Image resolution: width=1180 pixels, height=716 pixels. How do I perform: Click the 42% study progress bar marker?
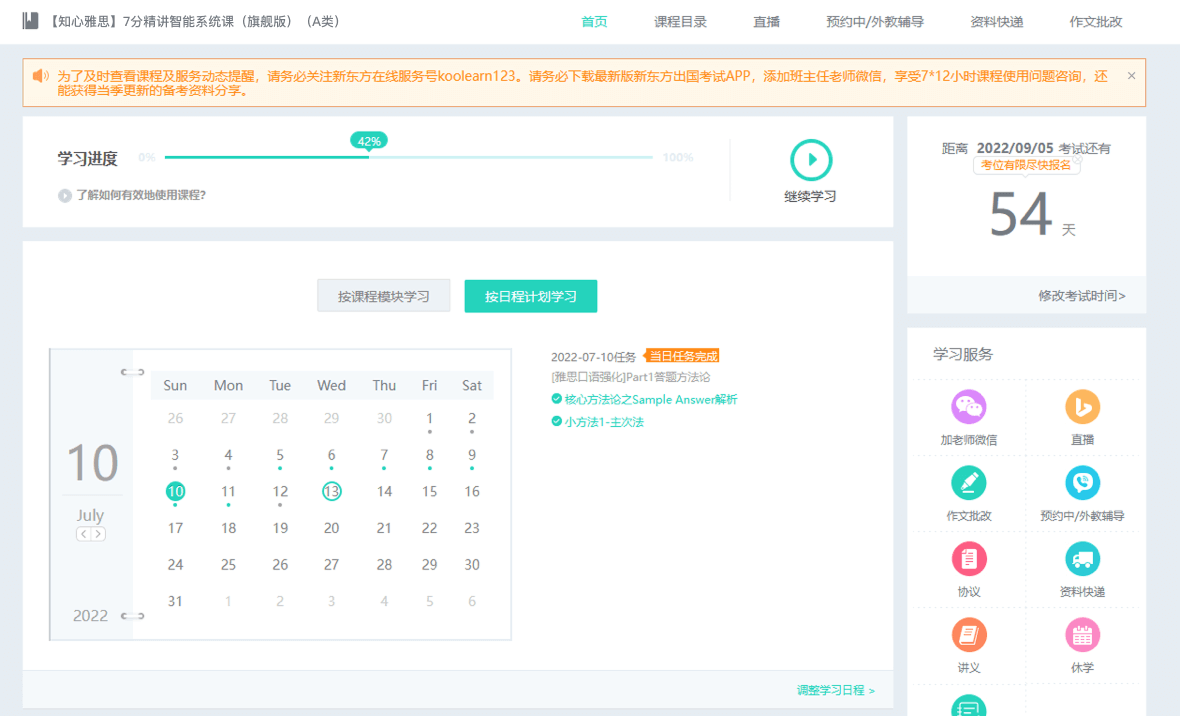pos(369,141)
